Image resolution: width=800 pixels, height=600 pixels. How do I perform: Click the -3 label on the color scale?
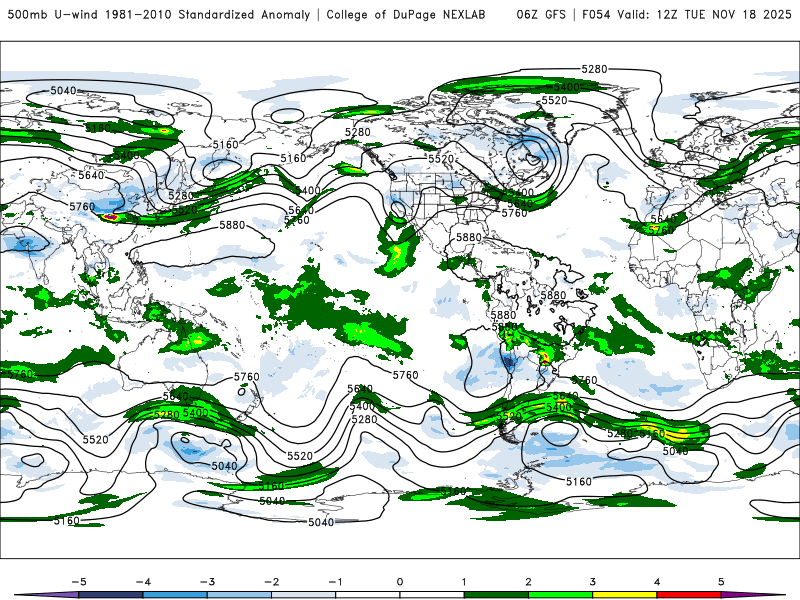207,582
